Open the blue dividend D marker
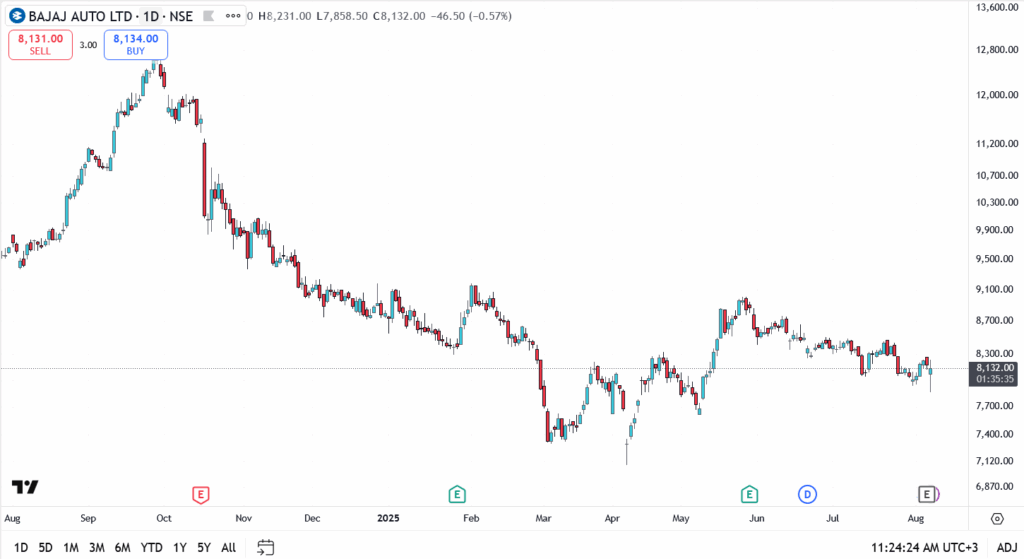 click(807, 494)
